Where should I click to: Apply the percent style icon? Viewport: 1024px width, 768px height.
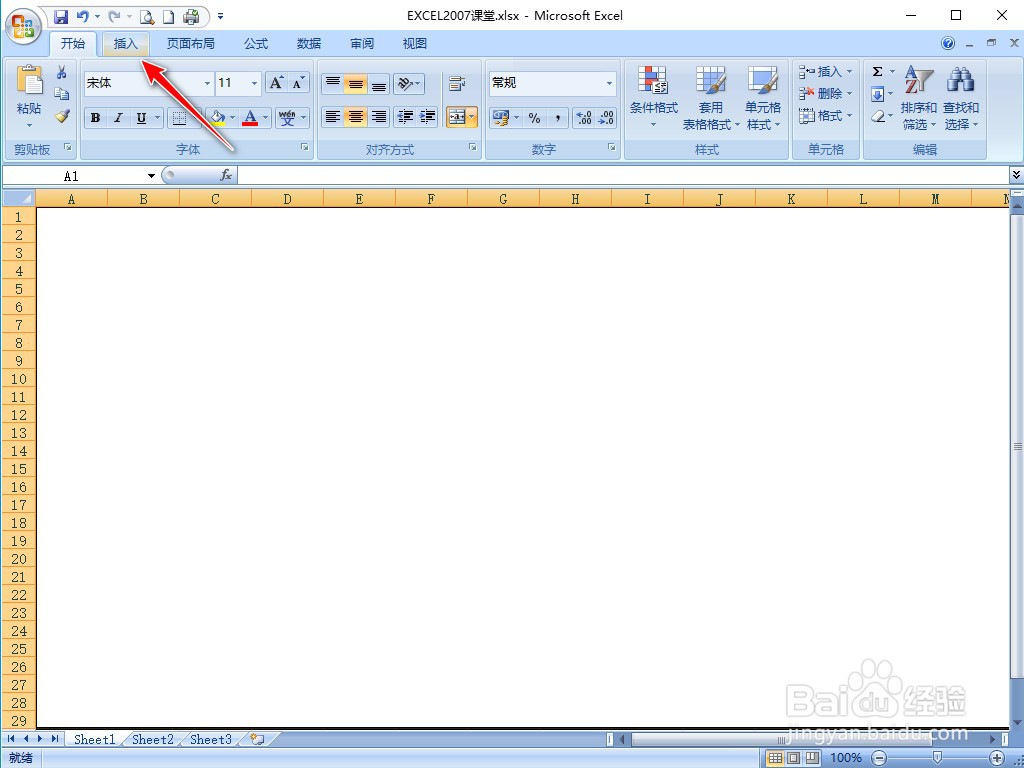click(534, 117)
